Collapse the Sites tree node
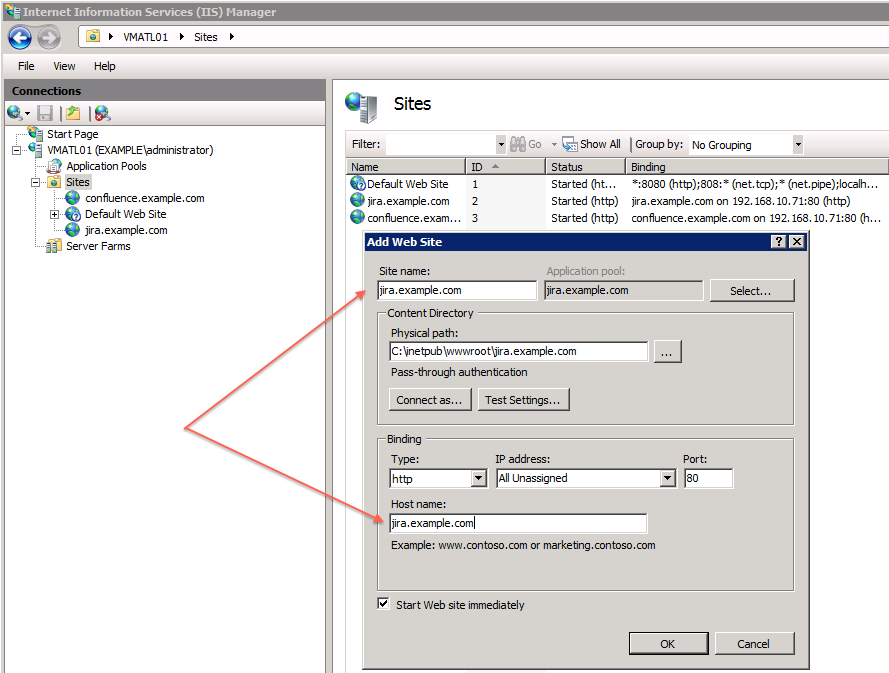The height and width of the screenshot is (673, 889). coord(35,183)
